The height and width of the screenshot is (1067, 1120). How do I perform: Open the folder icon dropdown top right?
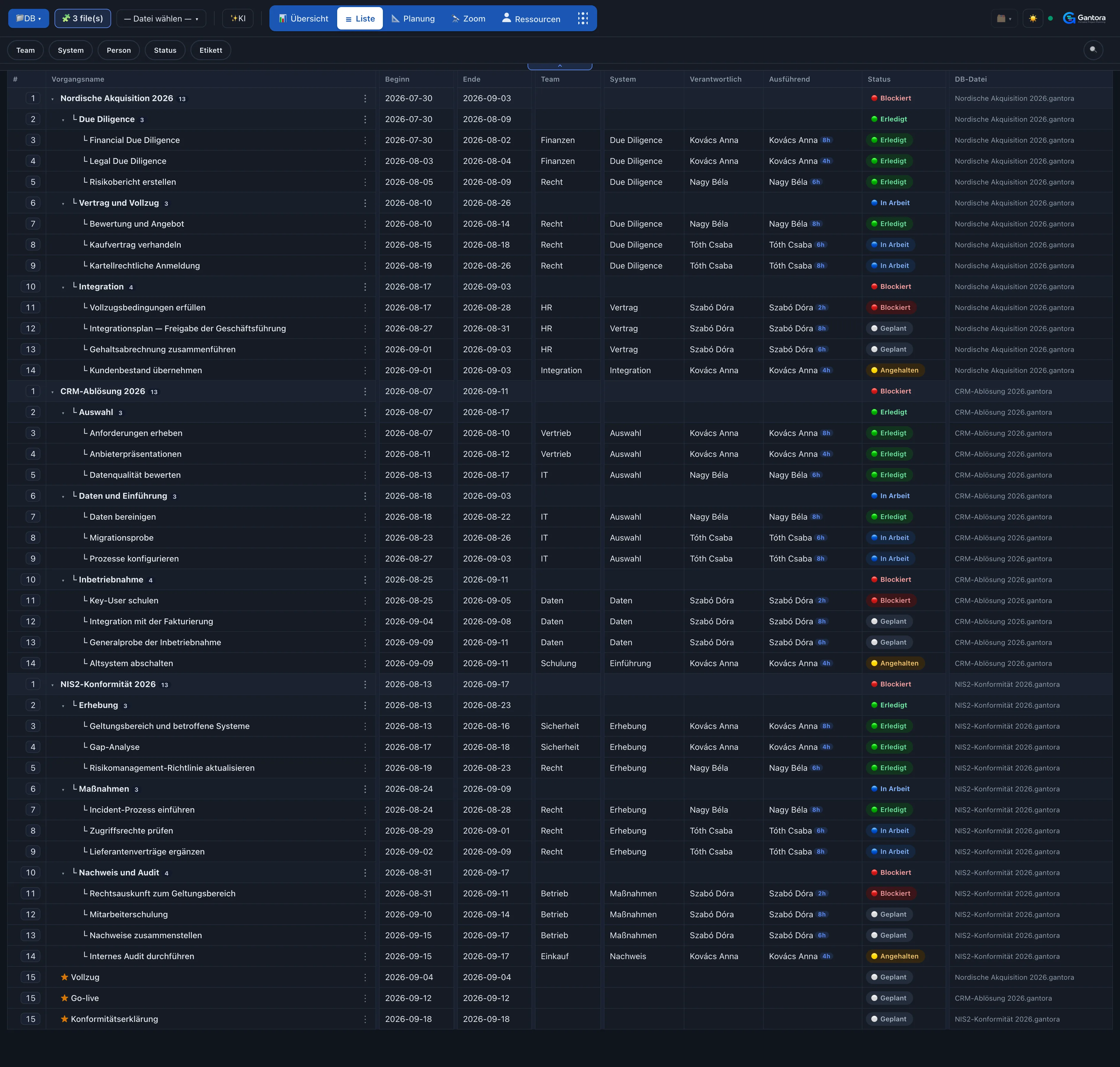click(1004, 18)
